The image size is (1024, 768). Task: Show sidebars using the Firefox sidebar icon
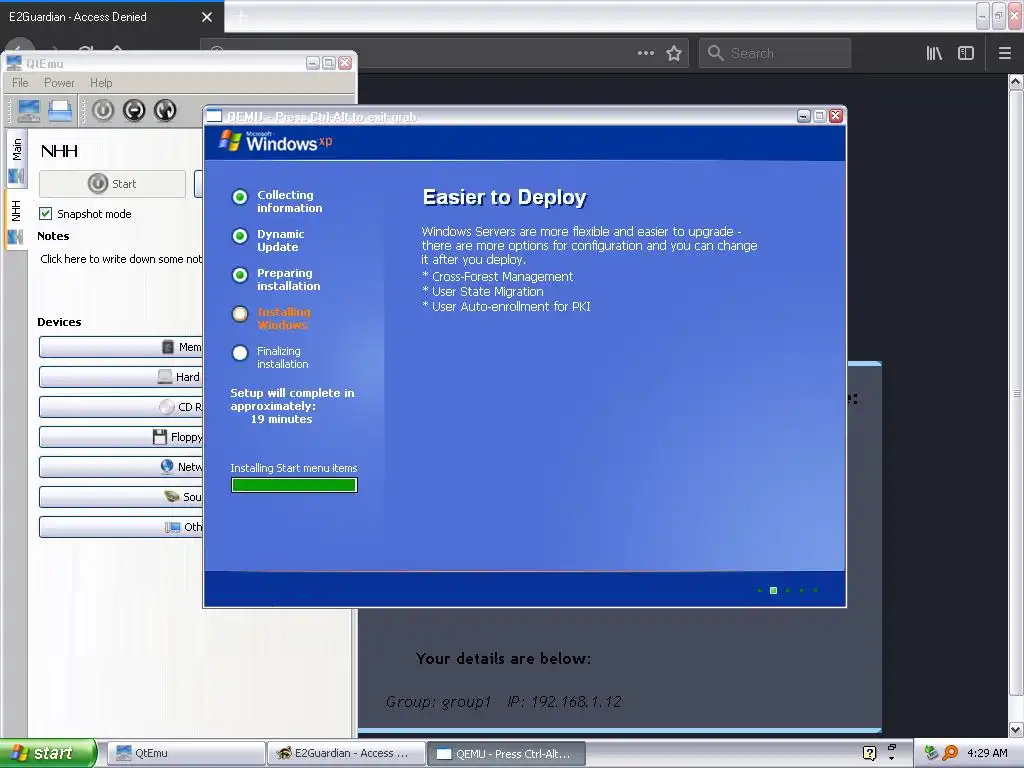pos(966,53)
